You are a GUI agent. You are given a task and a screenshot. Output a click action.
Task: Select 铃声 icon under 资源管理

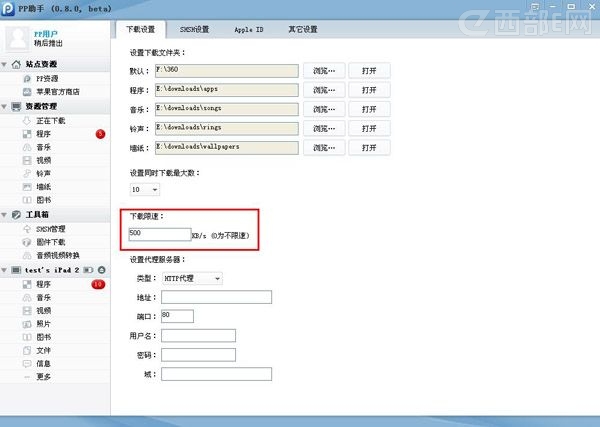tap(27, 173)
